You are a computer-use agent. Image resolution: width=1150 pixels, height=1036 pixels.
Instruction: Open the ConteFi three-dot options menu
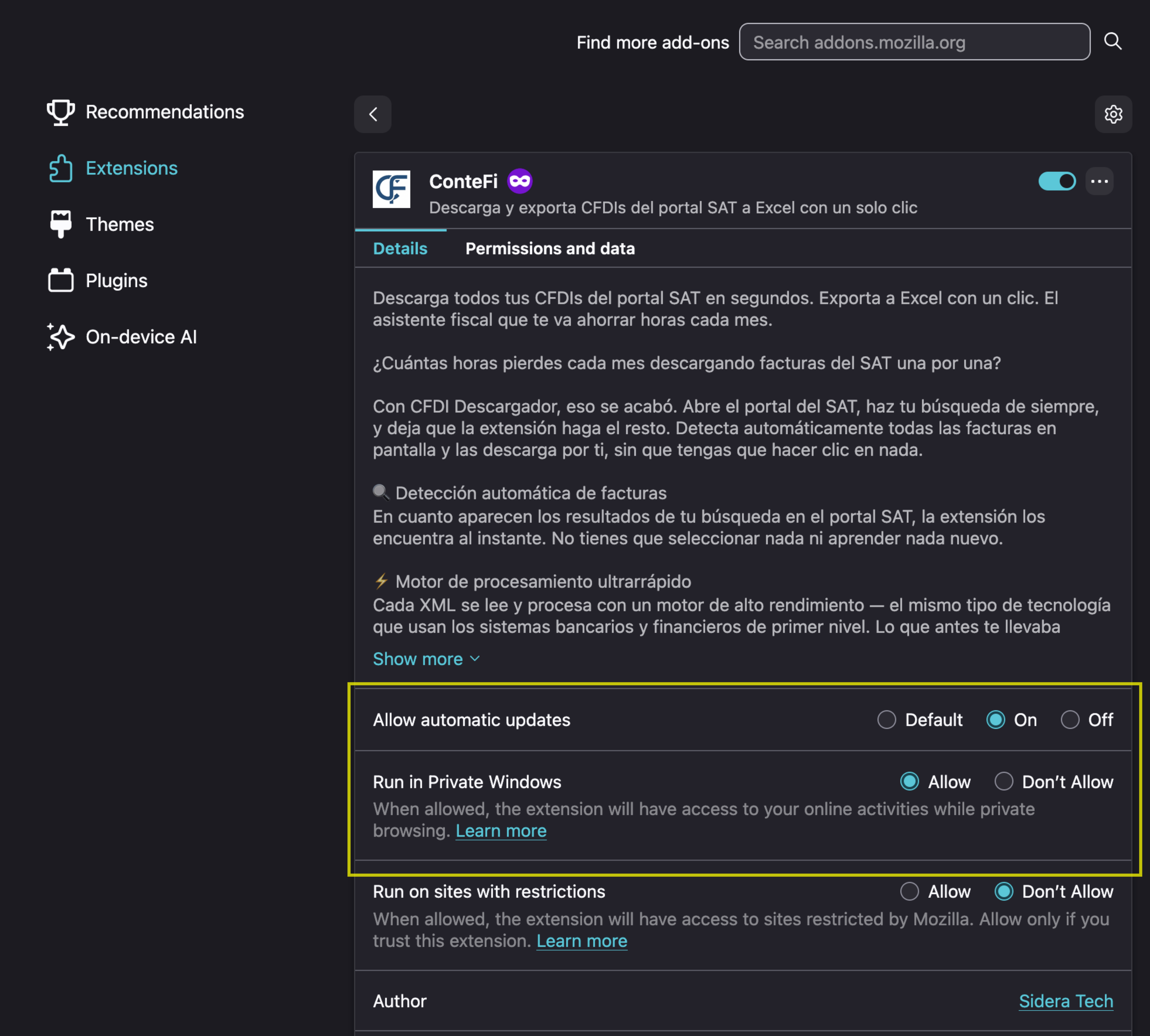(1099, 182)
